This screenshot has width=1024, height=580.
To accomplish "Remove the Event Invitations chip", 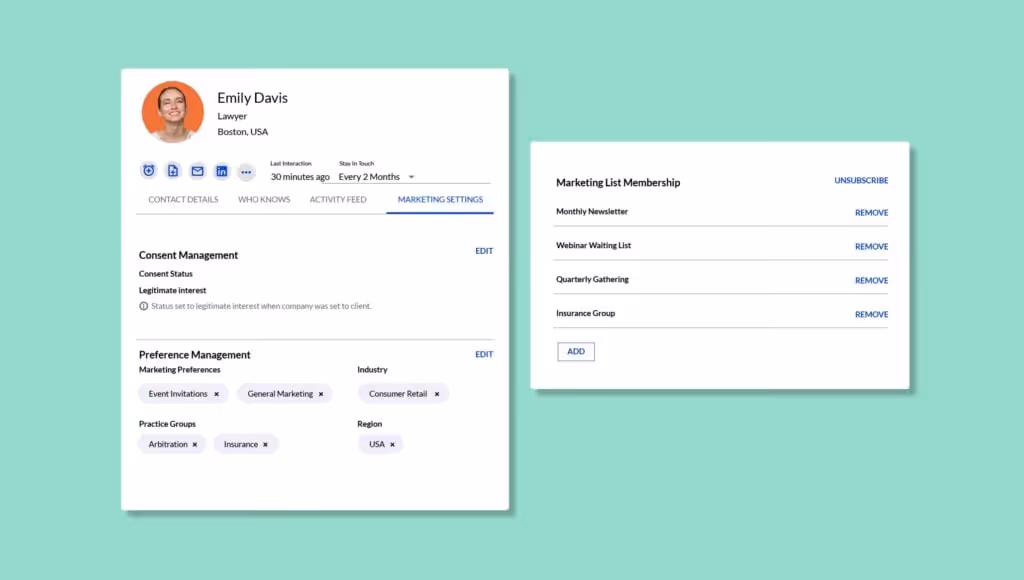I will pyautogui.click(x=216, y=394).
